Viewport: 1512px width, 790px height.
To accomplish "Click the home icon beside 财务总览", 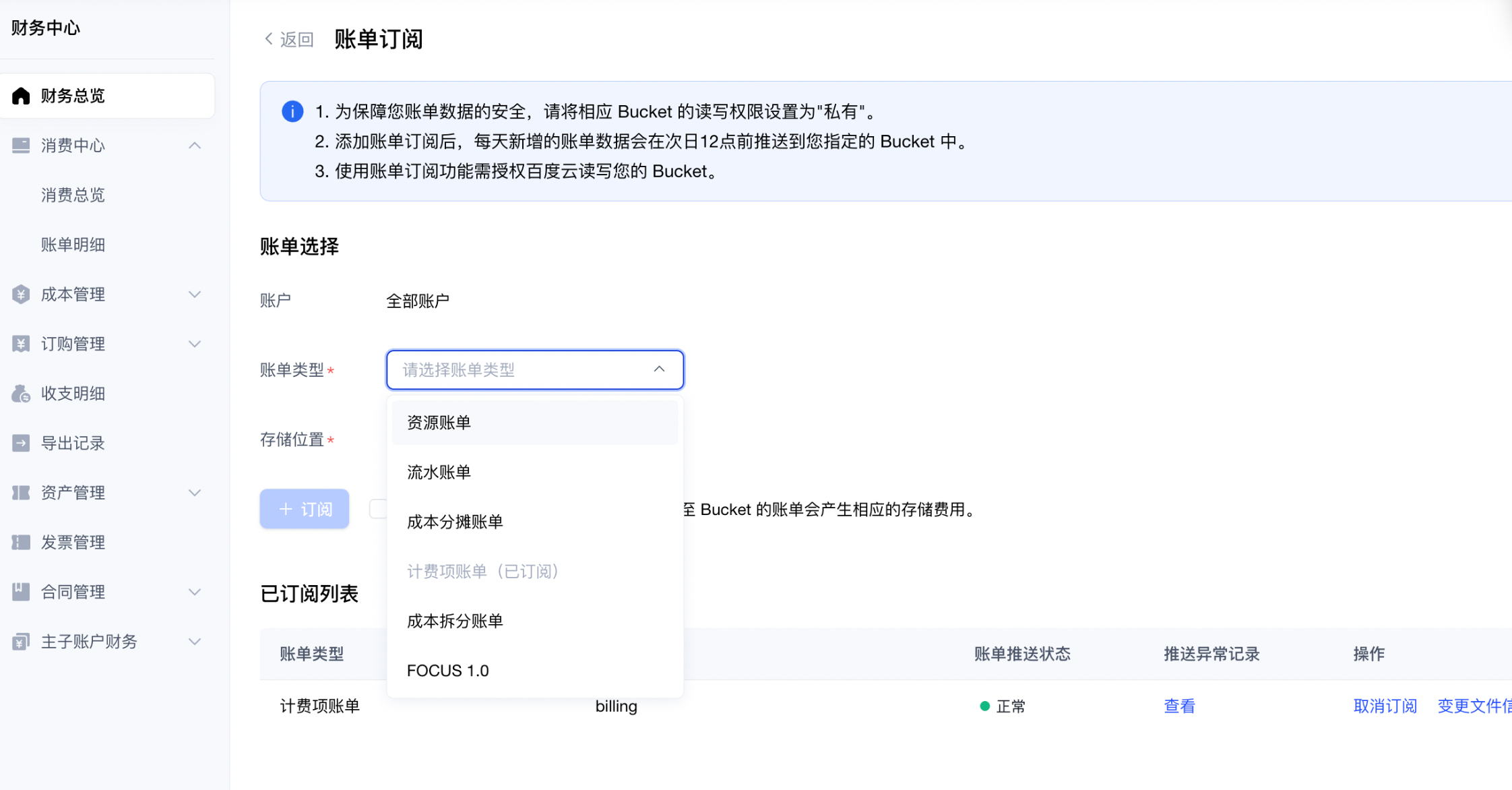I will point(21,96).
